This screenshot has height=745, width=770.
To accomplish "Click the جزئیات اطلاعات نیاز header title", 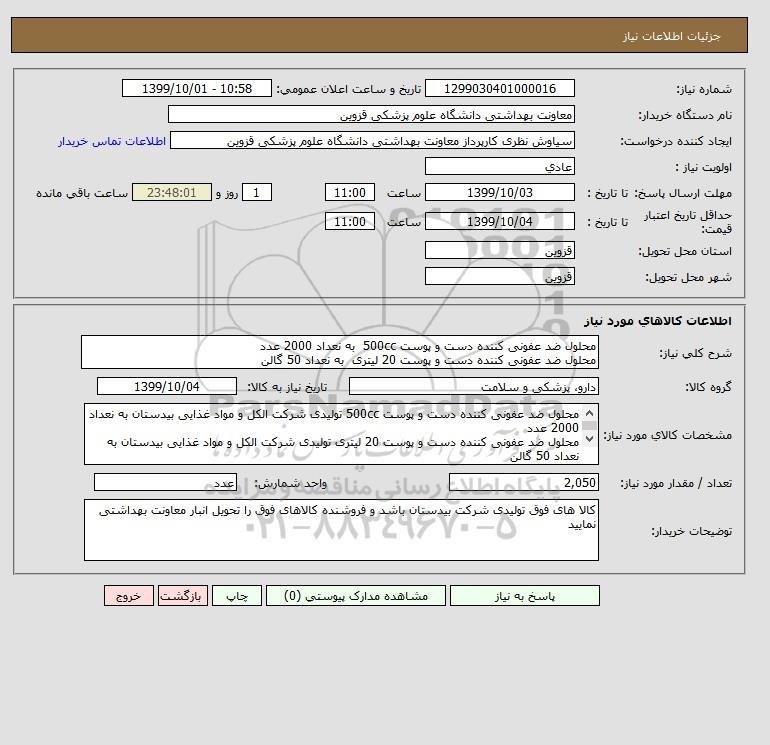I will pyautogui.click(x=671, y=36).
